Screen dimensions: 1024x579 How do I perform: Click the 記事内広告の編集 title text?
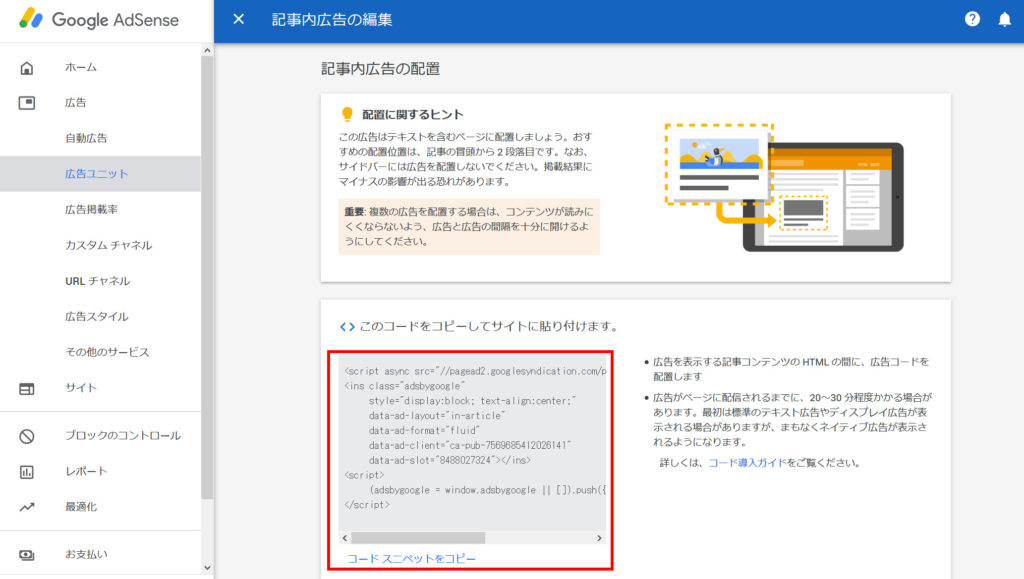pyautogui.click(x=332, y=20)
